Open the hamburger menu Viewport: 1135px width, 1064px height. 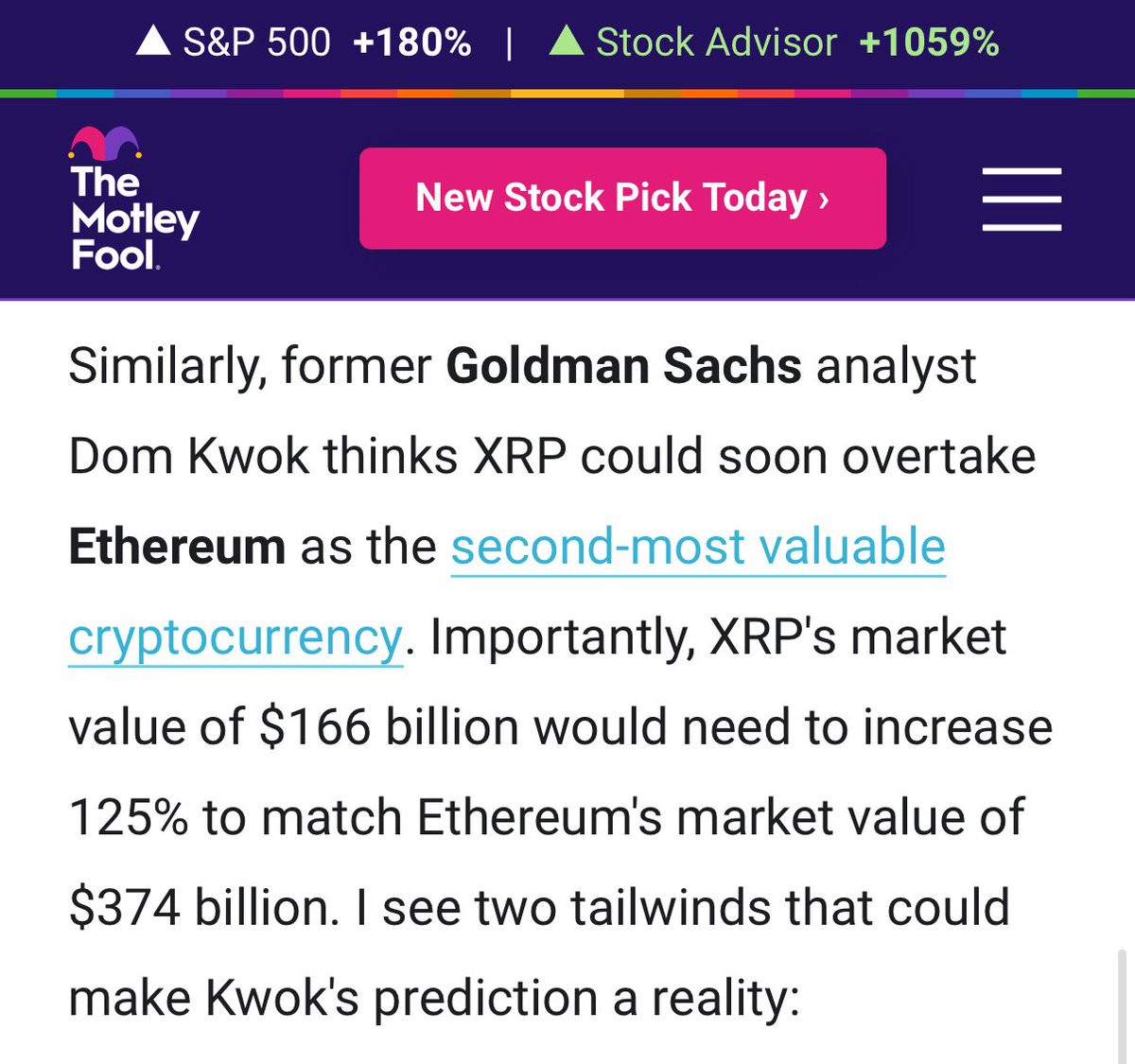click(1021, 199)
